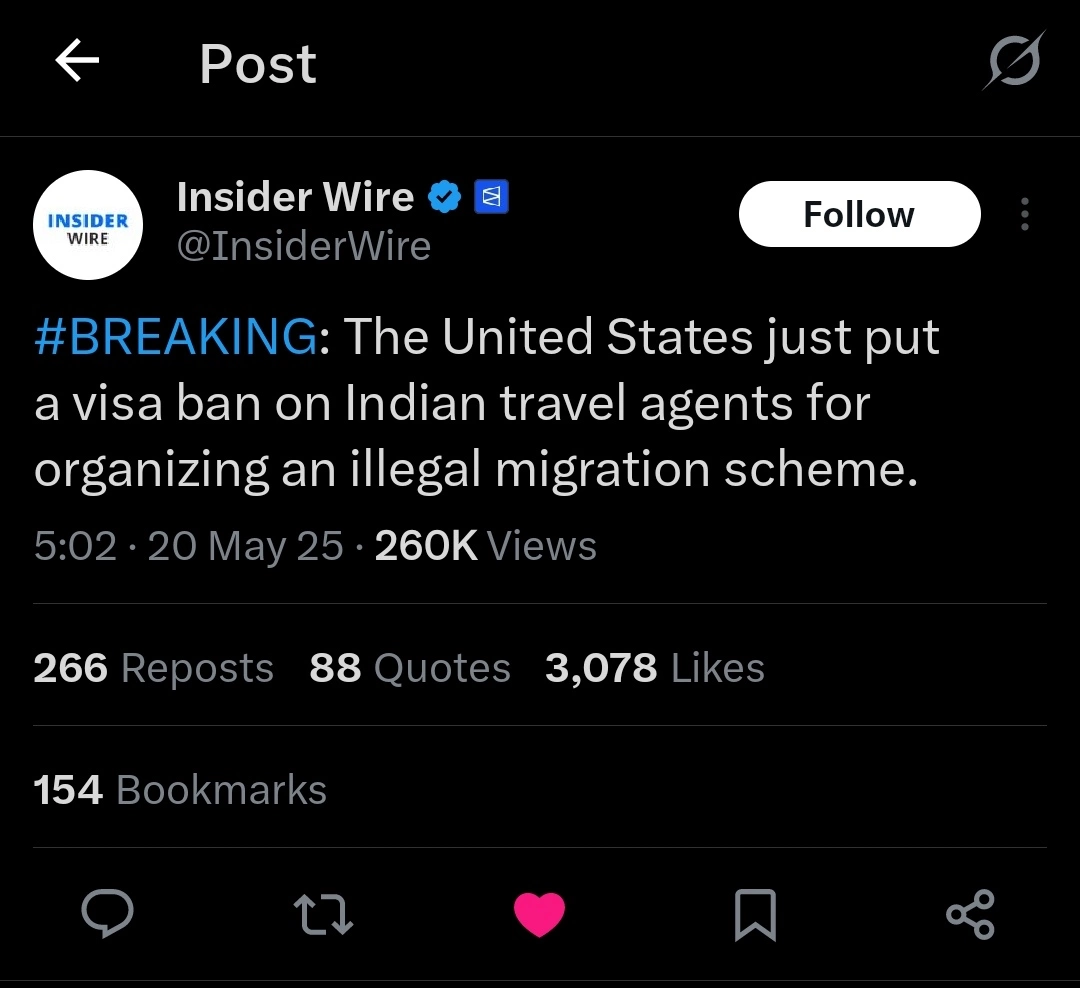Image resolution: width=1080 pixels, height=988 pixels.
Task: Repost using the retweet arrows icon
Action: 323,914
